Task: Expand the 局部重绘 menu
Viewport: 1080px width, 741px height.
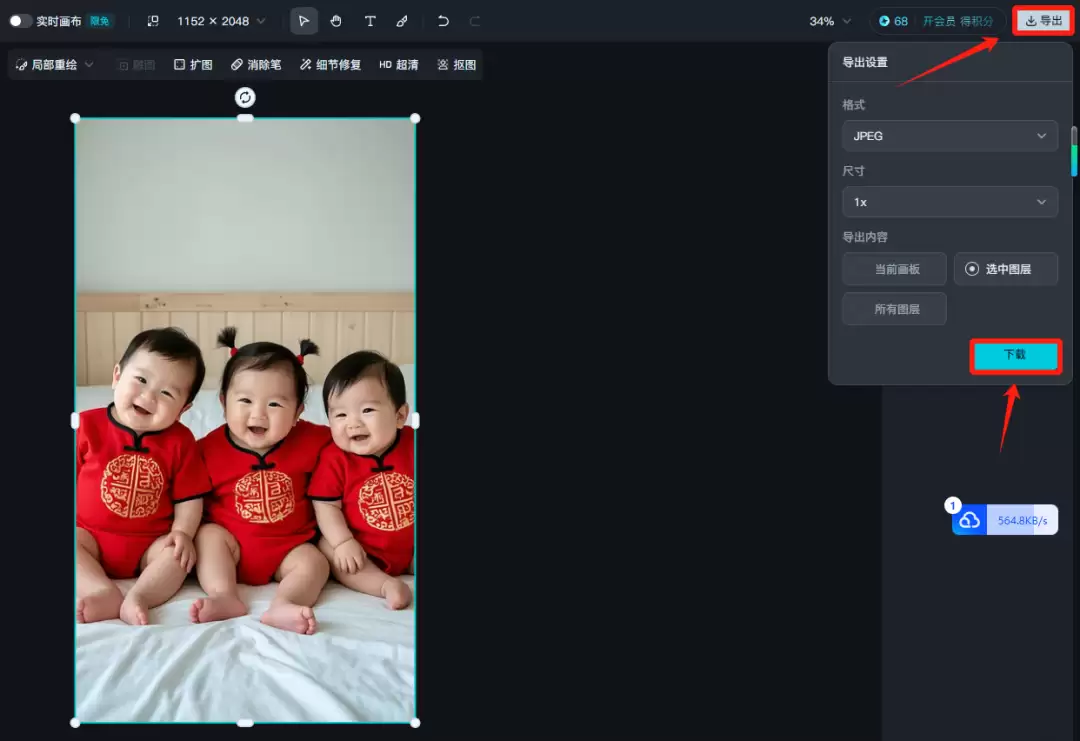Action: tap(55, 65)
